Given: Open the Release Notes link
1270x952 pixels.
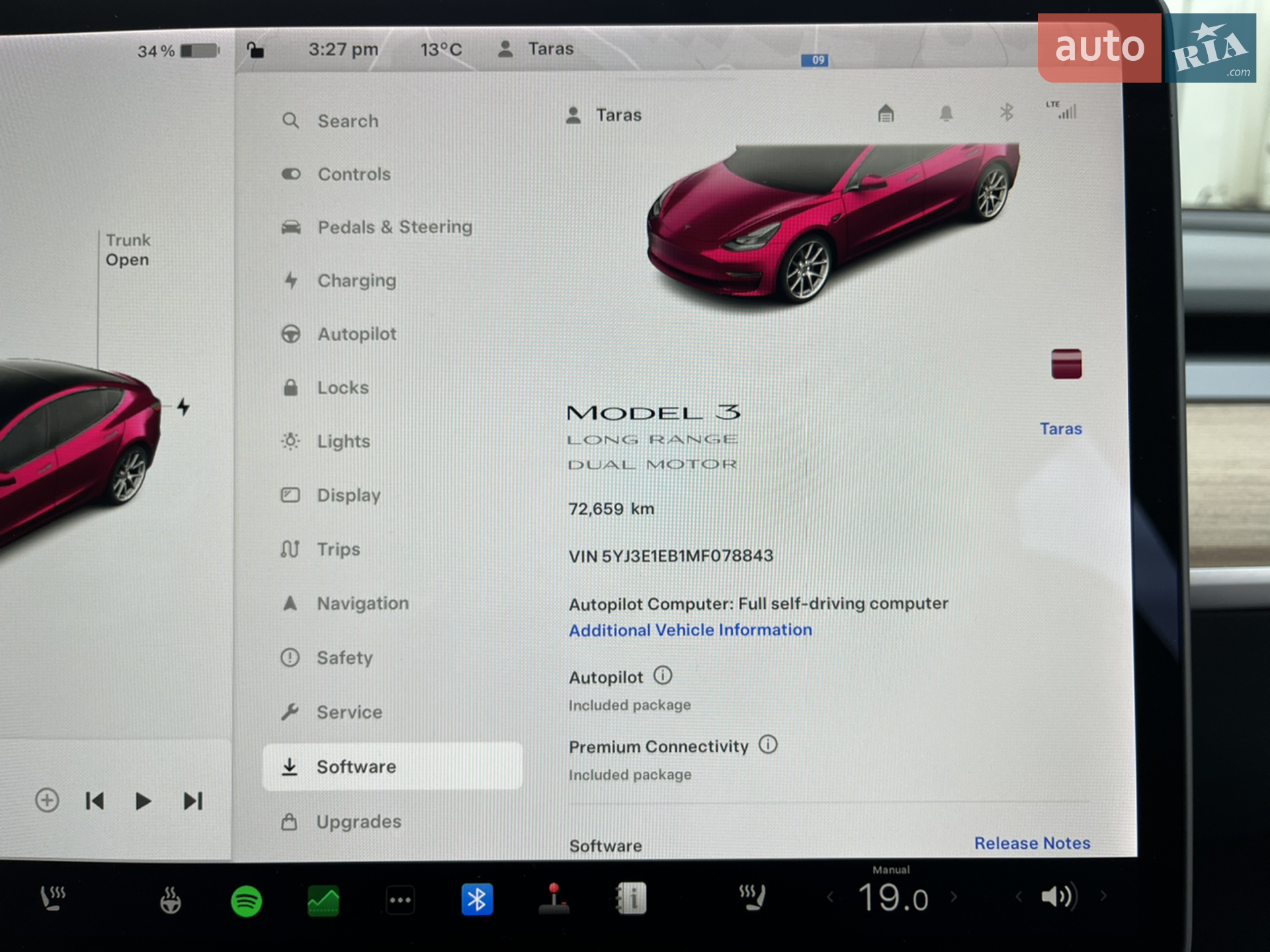Looking at the screenshot, I should point(1032,843).
